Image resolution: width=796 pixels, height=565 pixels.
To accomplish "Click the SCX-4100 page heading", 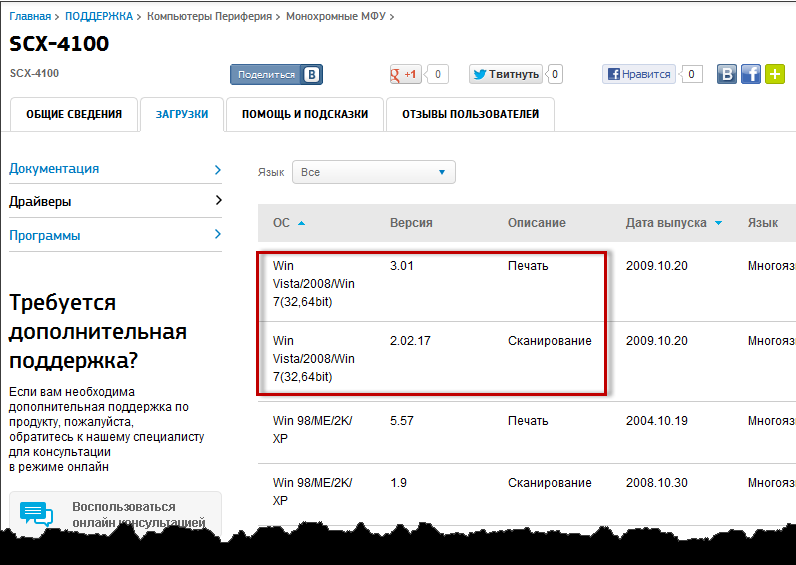I will (x=59, y=44).
